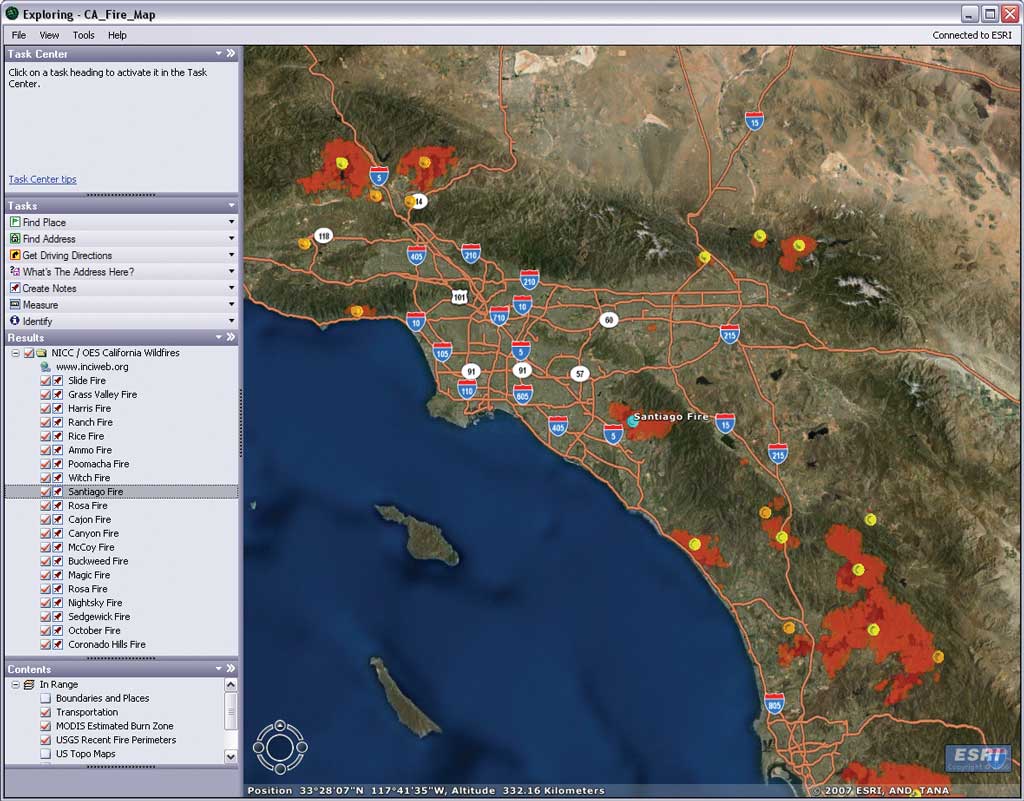The height and width of the screenshot is (801, 1024).
Task: Click the Slide Fire note icon
Action: tap(58, 381)
